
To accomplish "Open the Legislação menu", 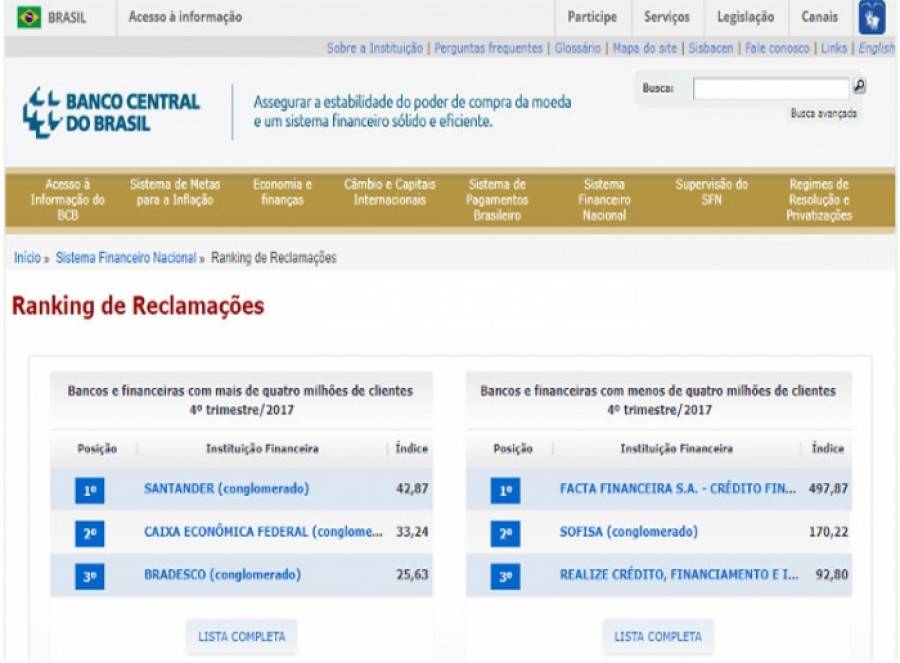I will (745, 17).
